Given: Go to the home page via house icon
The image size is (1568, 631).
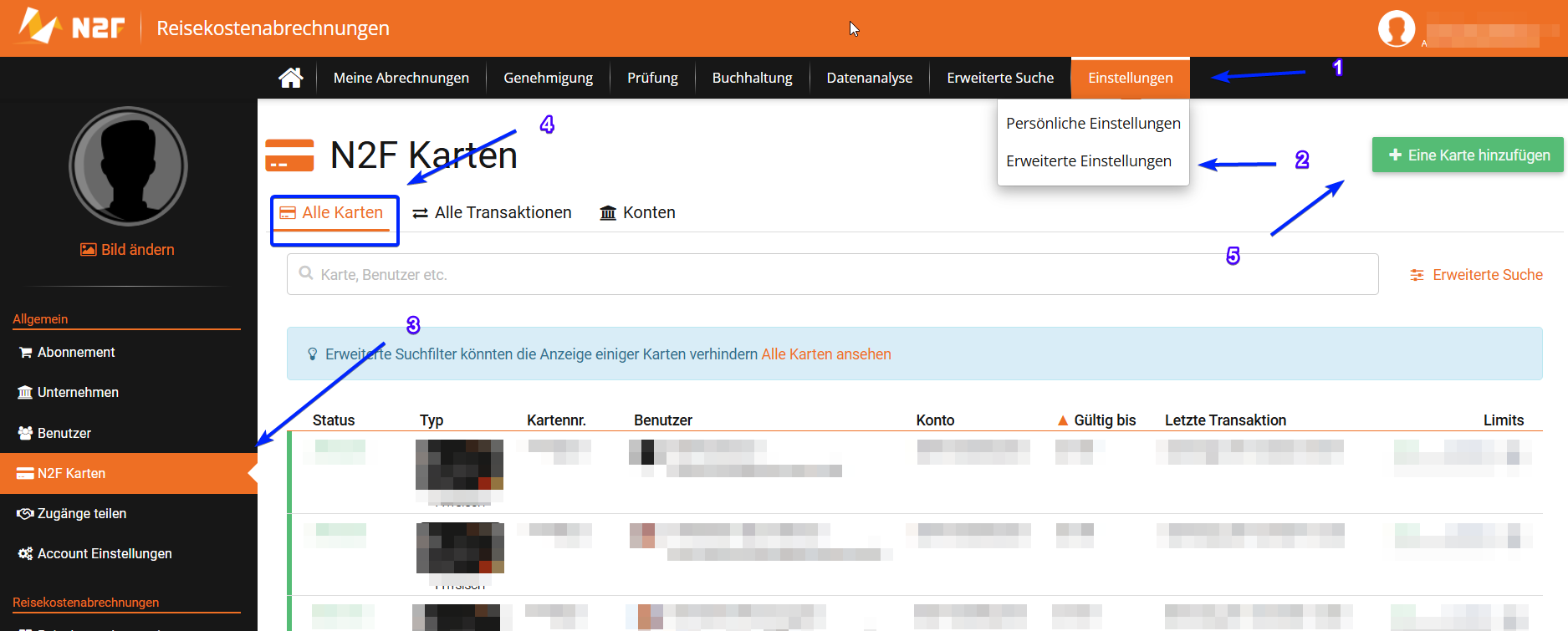Looking at the screenshot, I should click(291, 78).
